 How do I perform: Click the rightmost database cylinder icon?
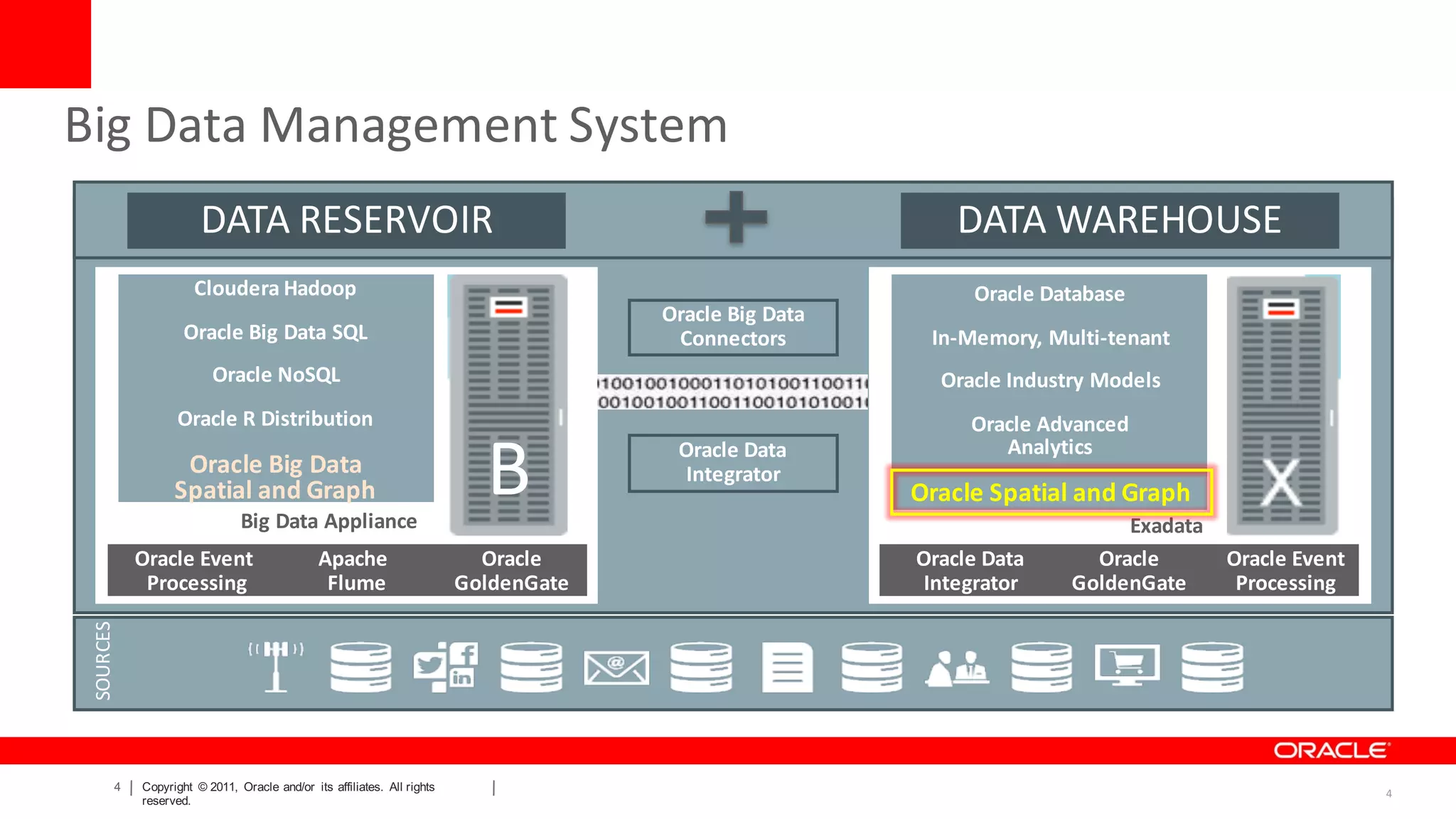point(1212,667)
